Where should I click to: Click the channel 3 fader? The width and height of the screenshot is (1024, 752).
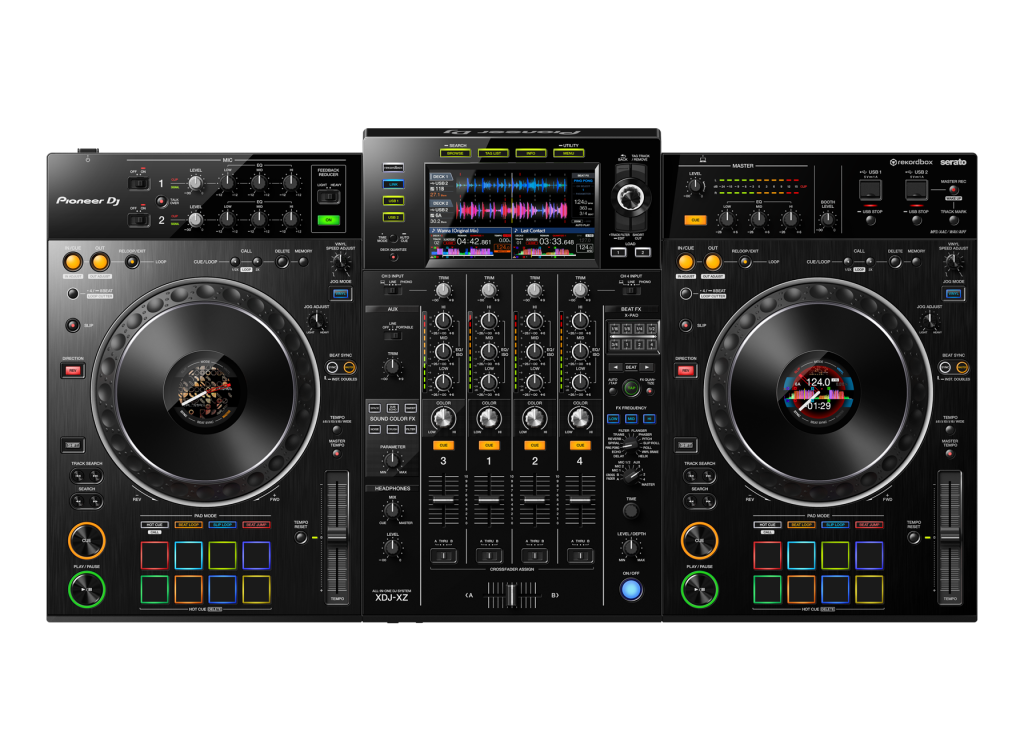click(443, 500)
